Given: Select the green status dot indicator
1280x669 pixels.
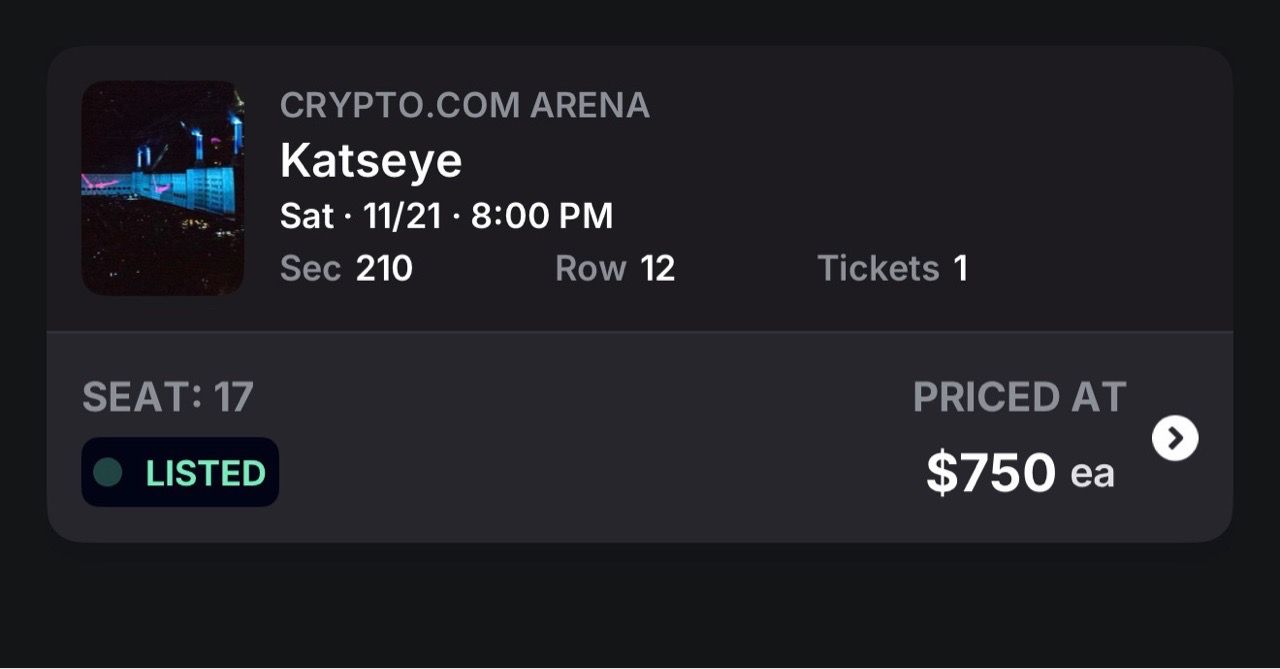Looking at the screenshot, I should (107, 472).
